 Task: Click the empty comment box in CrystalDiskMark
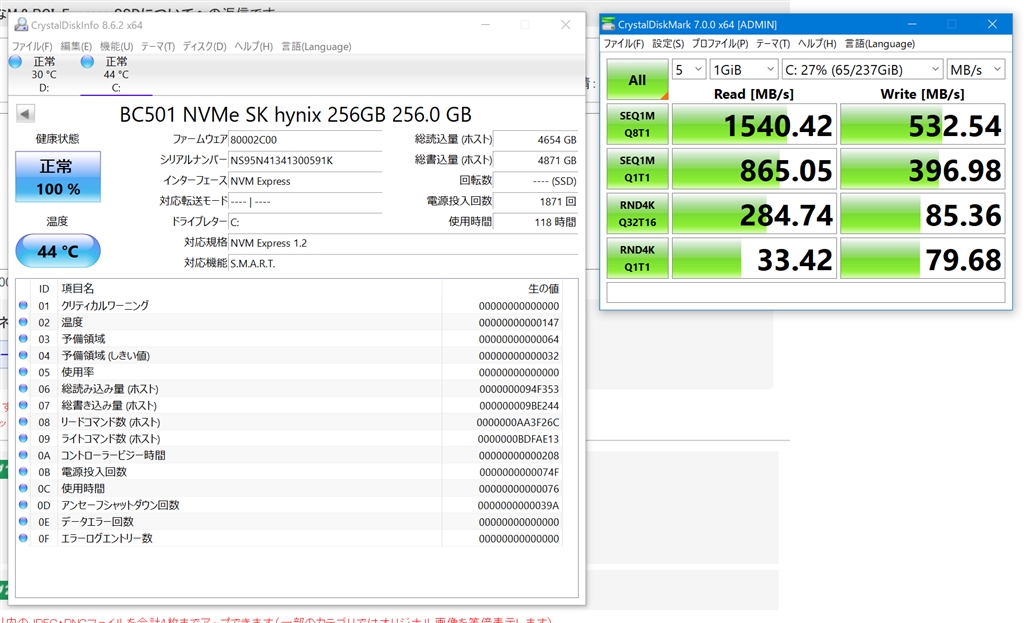(x=806, y=292)
